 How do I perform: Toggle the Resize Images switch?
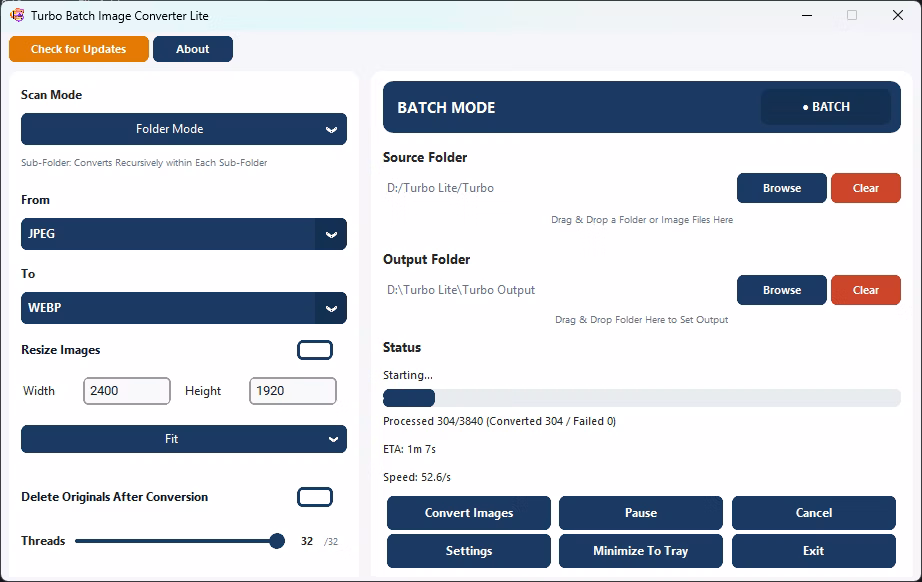[315, 350]
